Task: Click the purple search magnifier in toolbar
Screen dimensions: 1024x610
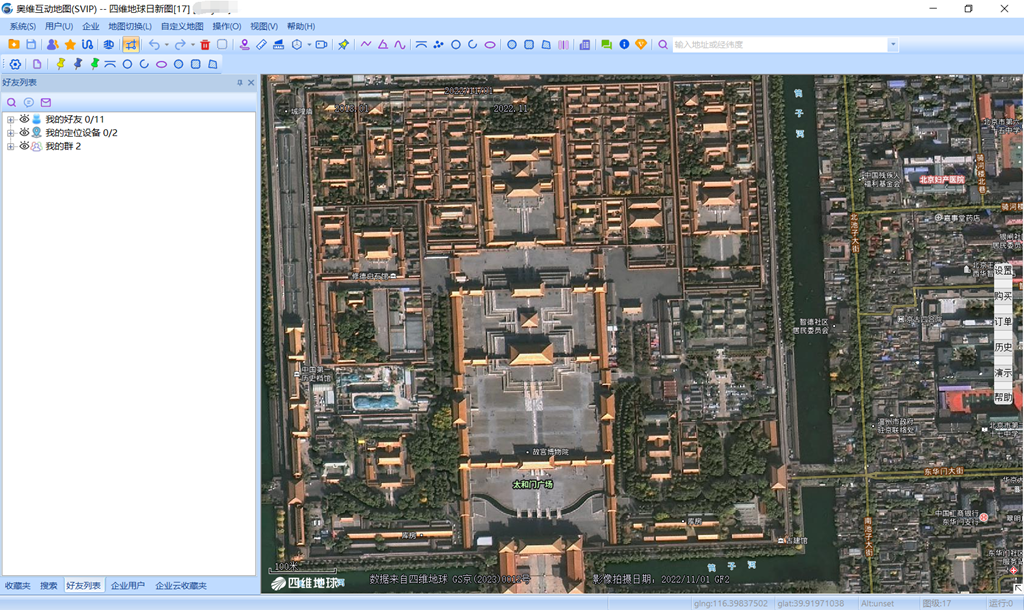Action: click(663, 44)
